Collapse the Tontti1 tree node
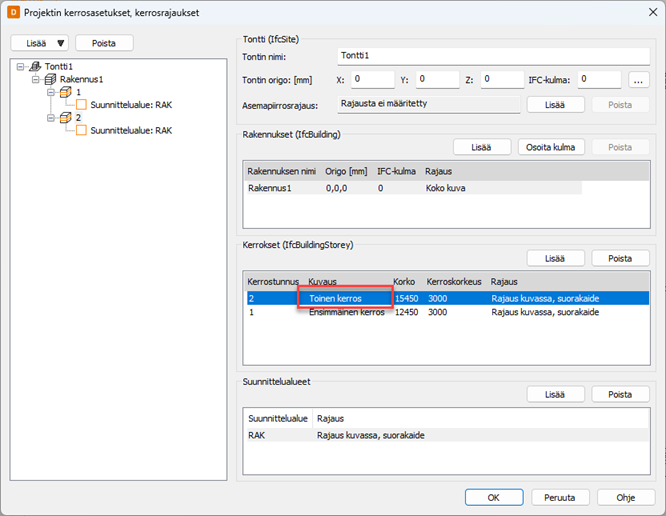This screenshot has height=516, width=666. (21, 66)
